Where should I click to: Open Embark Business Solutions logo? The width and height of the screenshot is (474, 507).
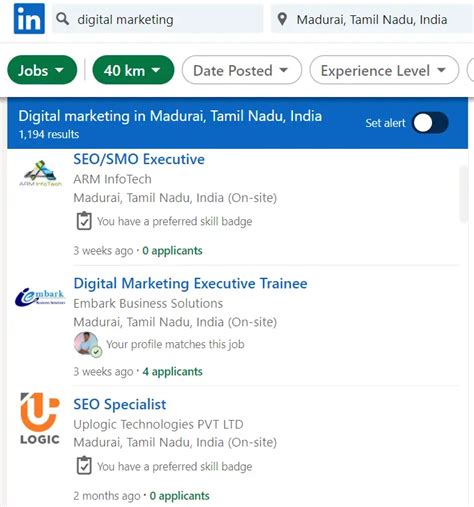[x=40, y=296]
